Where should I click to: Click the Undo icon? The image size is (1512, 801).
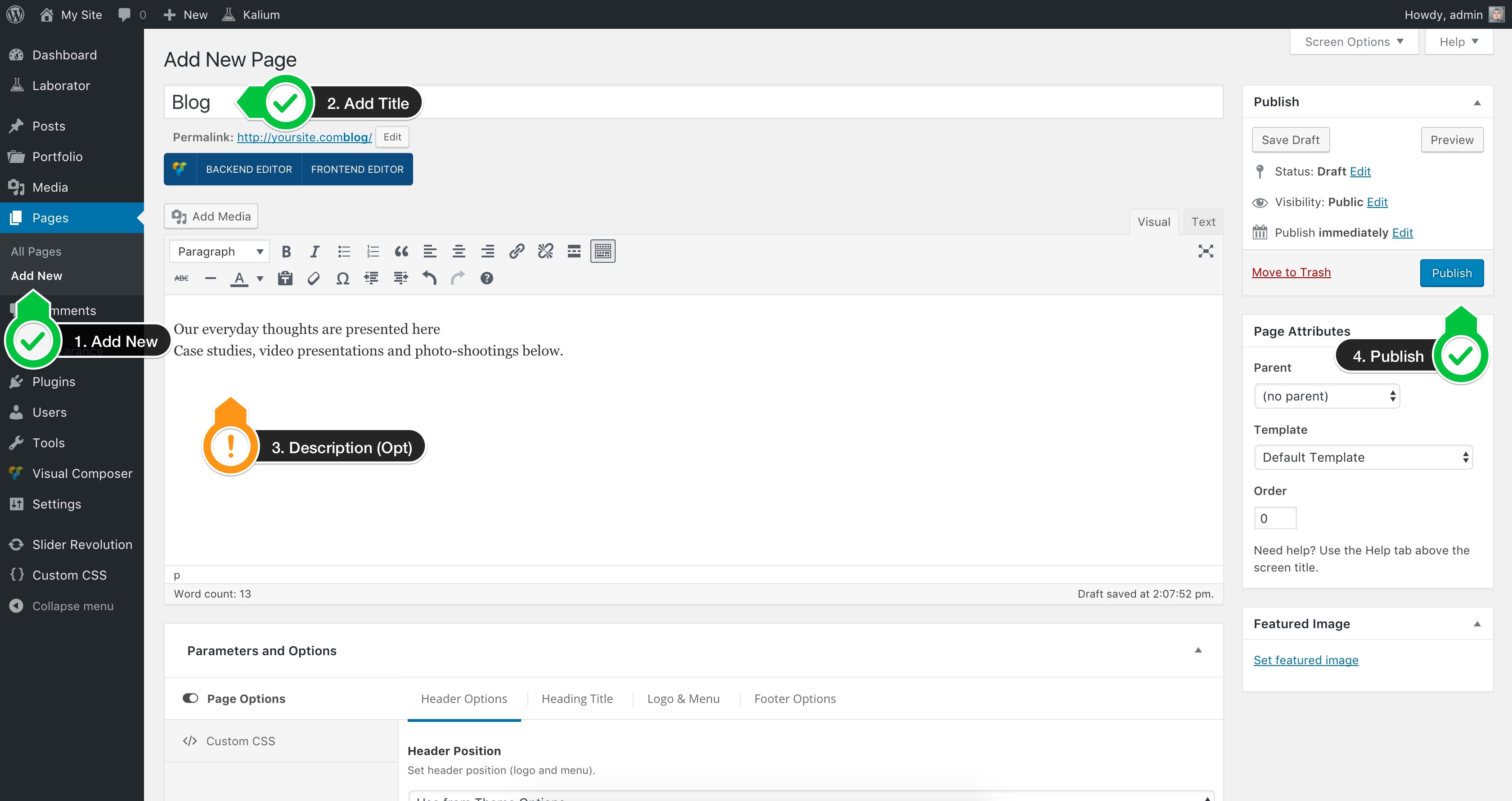point(429,279)
